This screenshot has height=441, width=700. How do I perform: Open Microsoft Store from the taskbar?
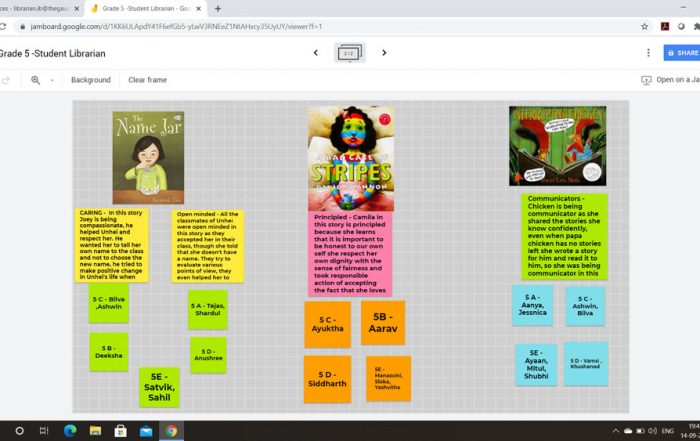(121, 431)
